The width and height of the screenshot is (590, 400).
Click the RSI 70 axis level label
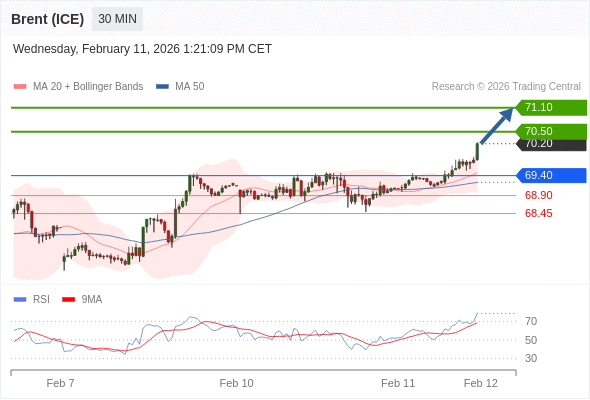point(531,321)
